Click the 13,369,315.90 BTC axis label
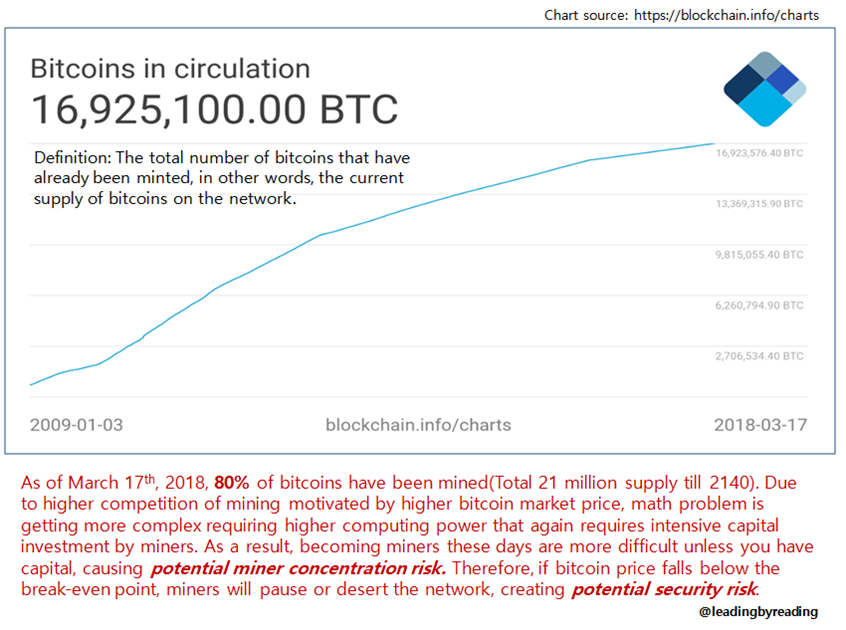 (x=759, y=203)
